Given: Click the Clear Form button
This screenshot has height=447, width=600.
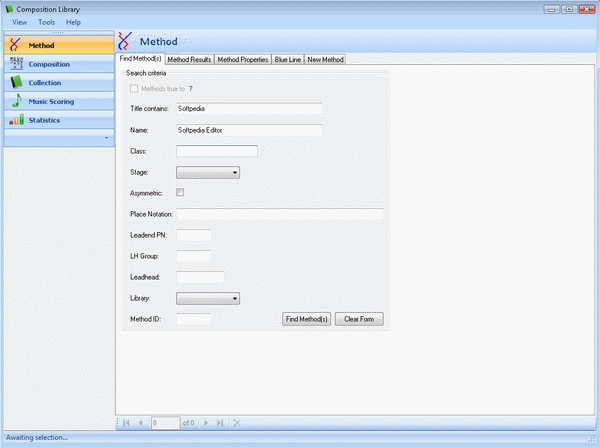Looking at the screenshot, I should [359, 319].
